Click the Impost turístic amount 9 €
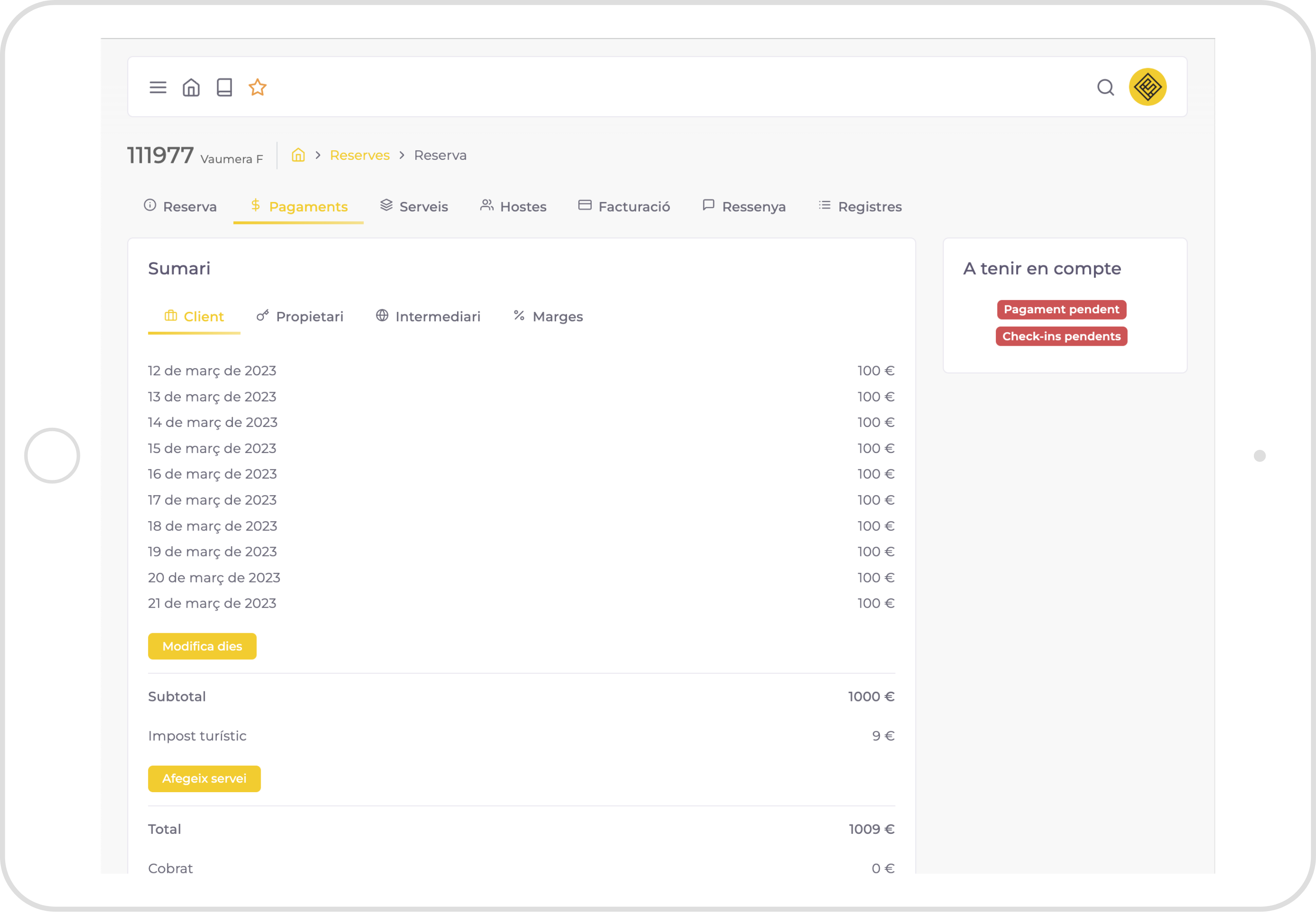1316x912 pixels. point(883,736)
